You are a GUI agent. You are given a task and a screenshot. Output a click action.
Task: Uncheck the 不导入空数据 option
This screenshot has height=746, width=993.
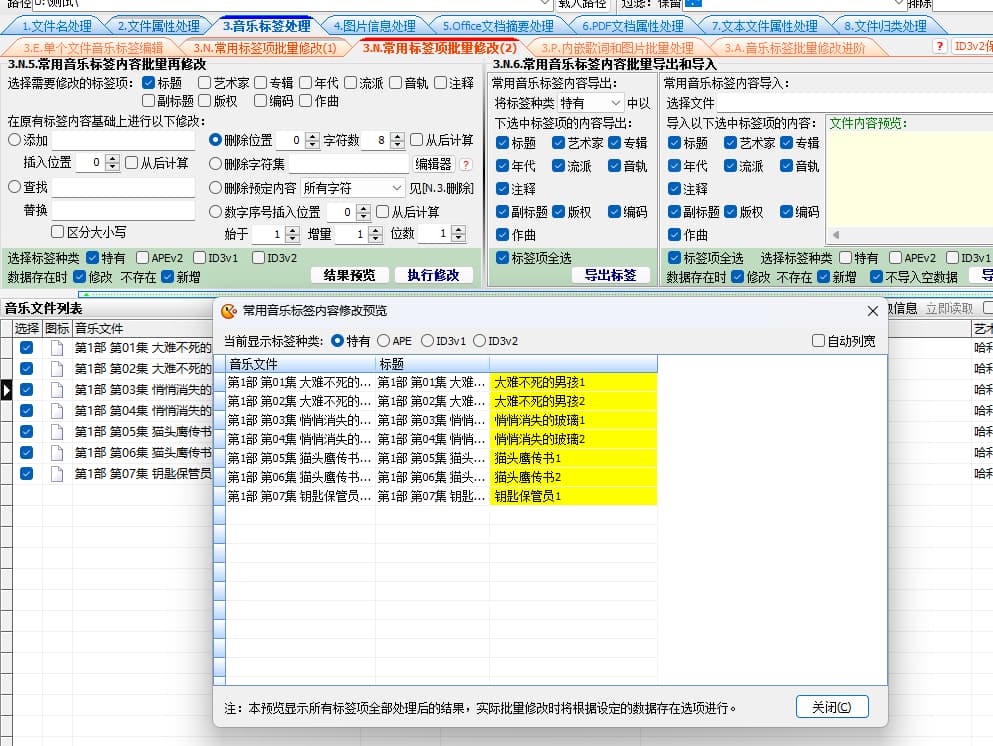coord(877,277)
